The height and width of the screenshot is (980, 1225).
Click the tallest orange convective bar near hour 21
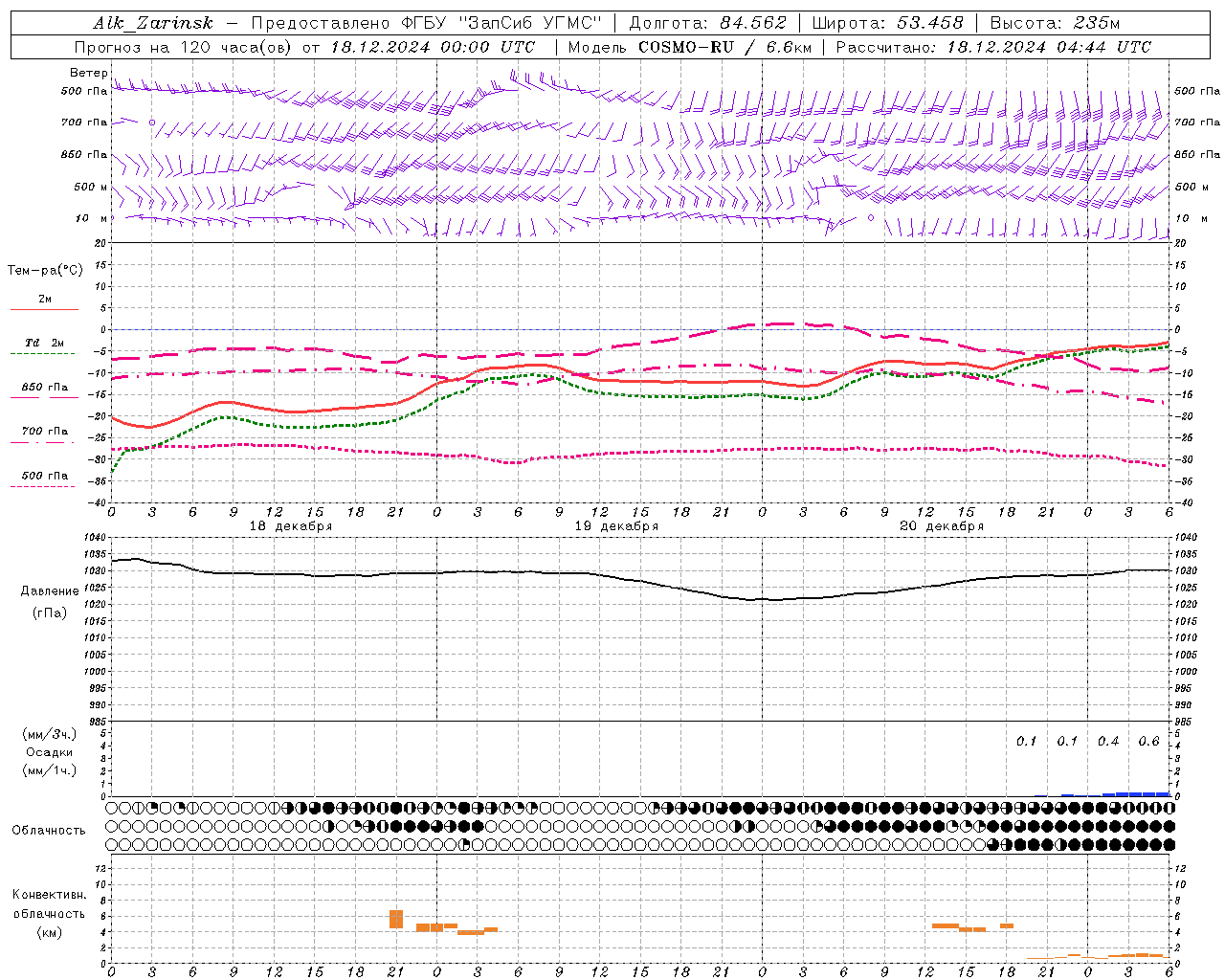(x=396, y=919)
